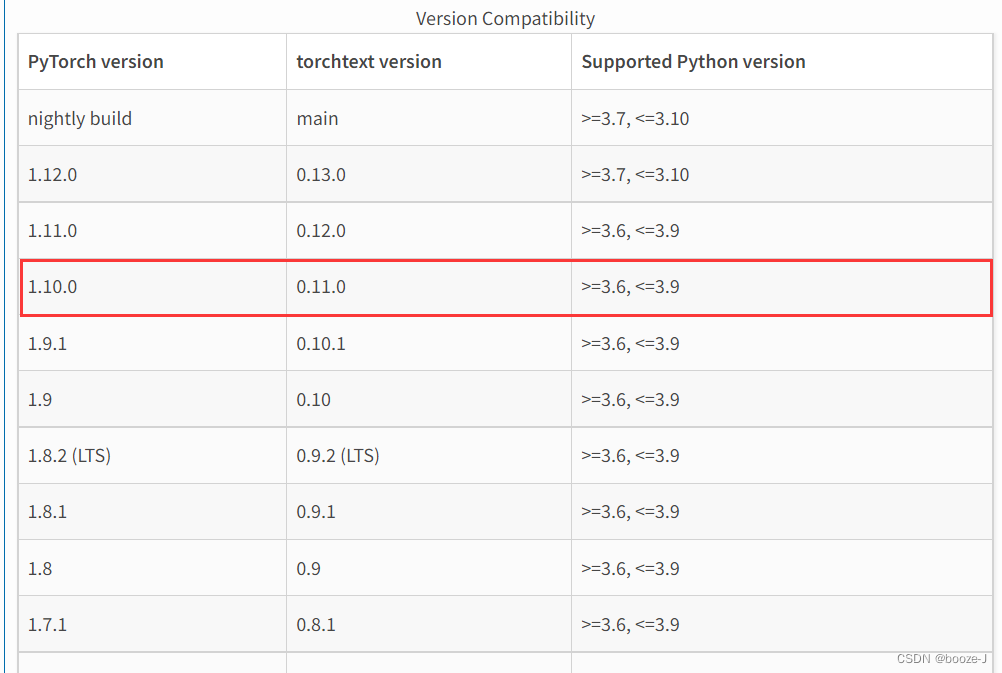Click Python version cell in the 1.11.0 row
1002x673 pixels.
point(782,231)
